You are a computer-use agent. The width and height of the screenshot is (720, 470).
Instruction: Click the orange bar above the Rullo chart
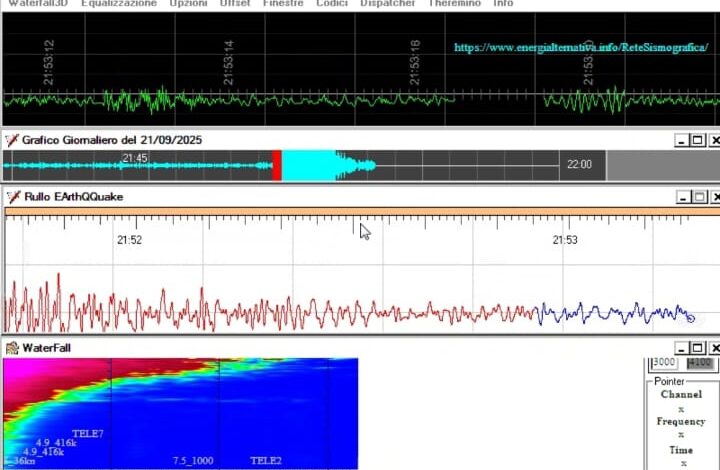click(x=360, y=211)
